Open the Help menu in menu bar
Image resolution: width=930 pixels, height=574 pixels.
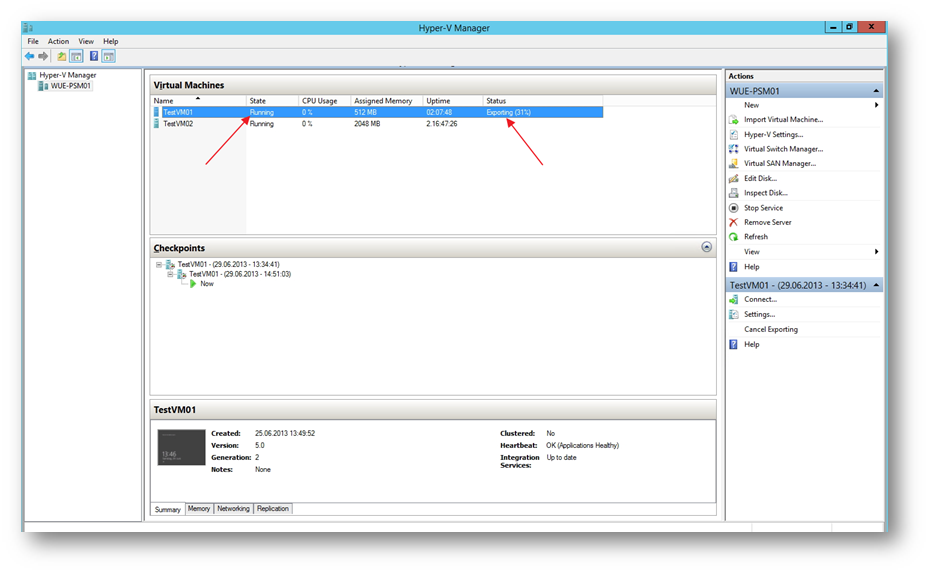(x=110, y=42)
